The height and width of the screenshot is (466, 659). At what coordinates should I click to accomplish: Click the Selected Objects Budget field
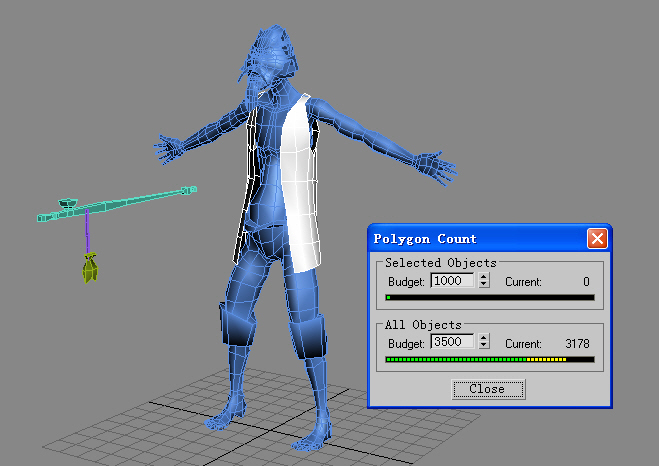pos(453,282)
